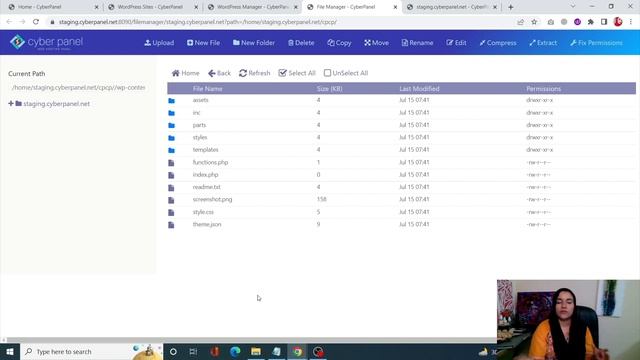Click the Permissions column header
The height and width of the screenshot is (360, 640).
point(543,89)
